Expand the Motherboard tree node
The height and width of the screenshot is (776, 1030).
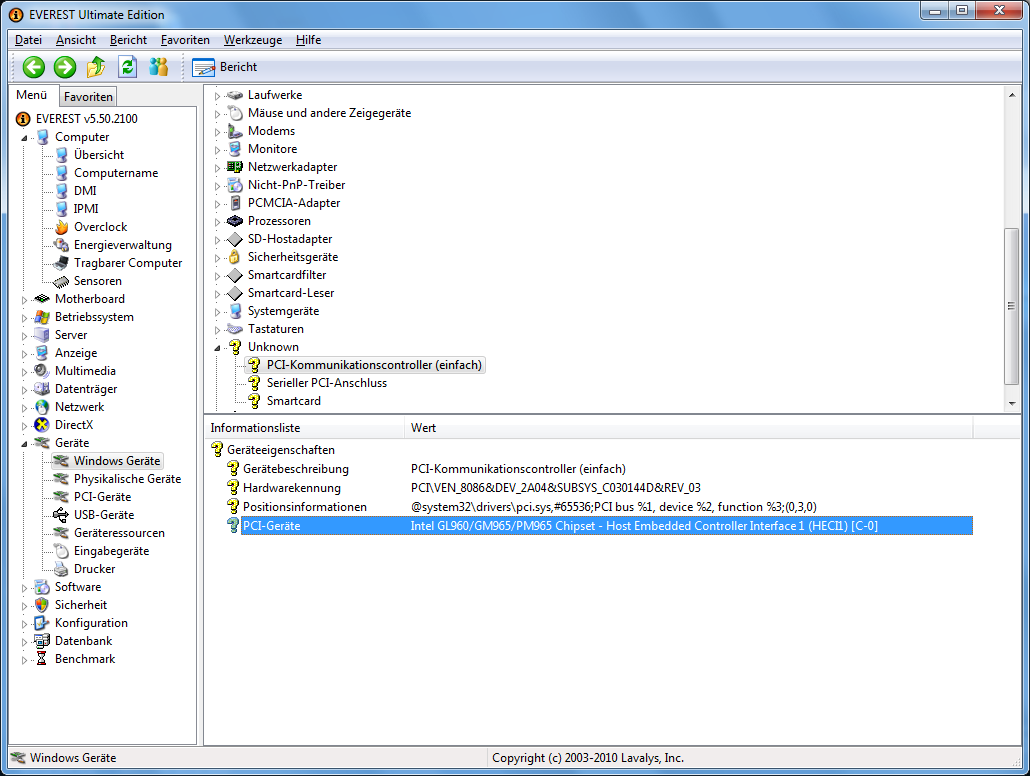(x=24, y=300)
